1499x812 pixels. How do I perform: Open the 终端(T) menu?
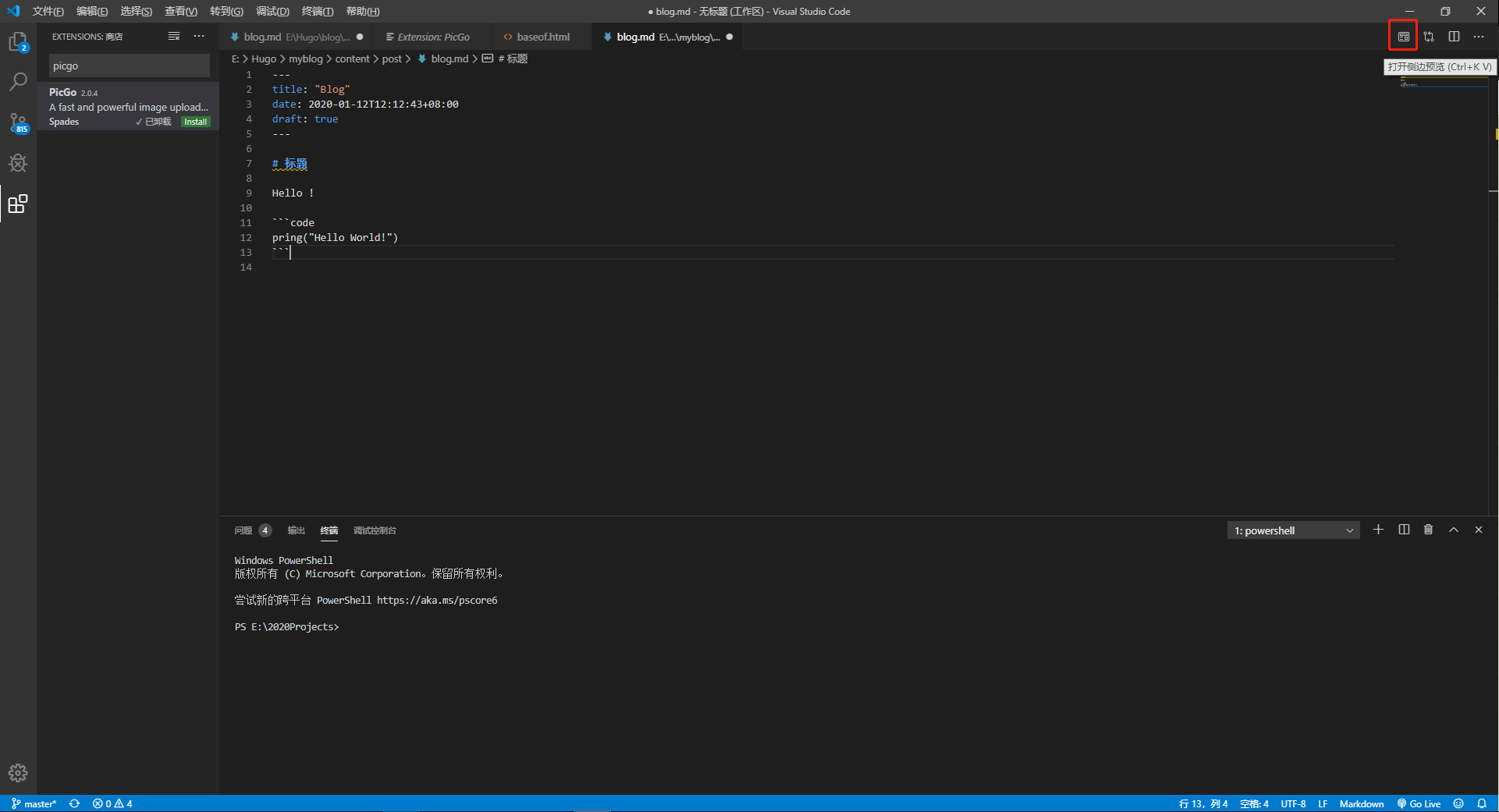point(318,11)
